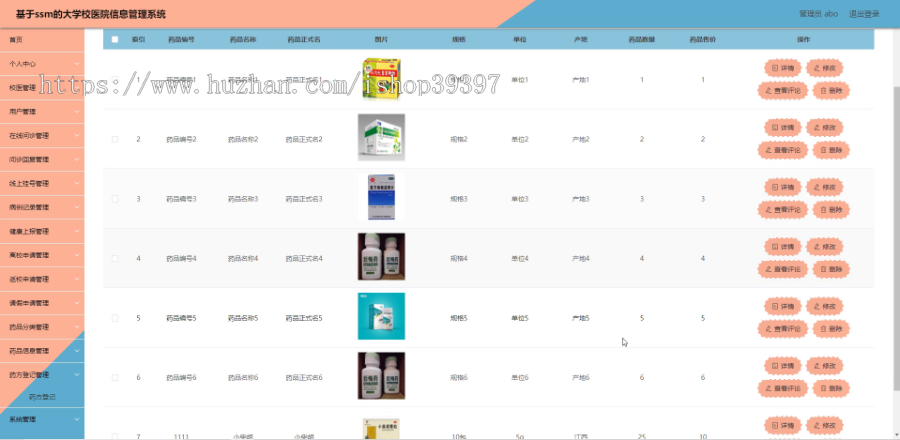The width and height of the screenshot is (900, 440).
Task: Open 详情 for the row 药品编号5
Action: pyautogui.click(x=782, y=306)
